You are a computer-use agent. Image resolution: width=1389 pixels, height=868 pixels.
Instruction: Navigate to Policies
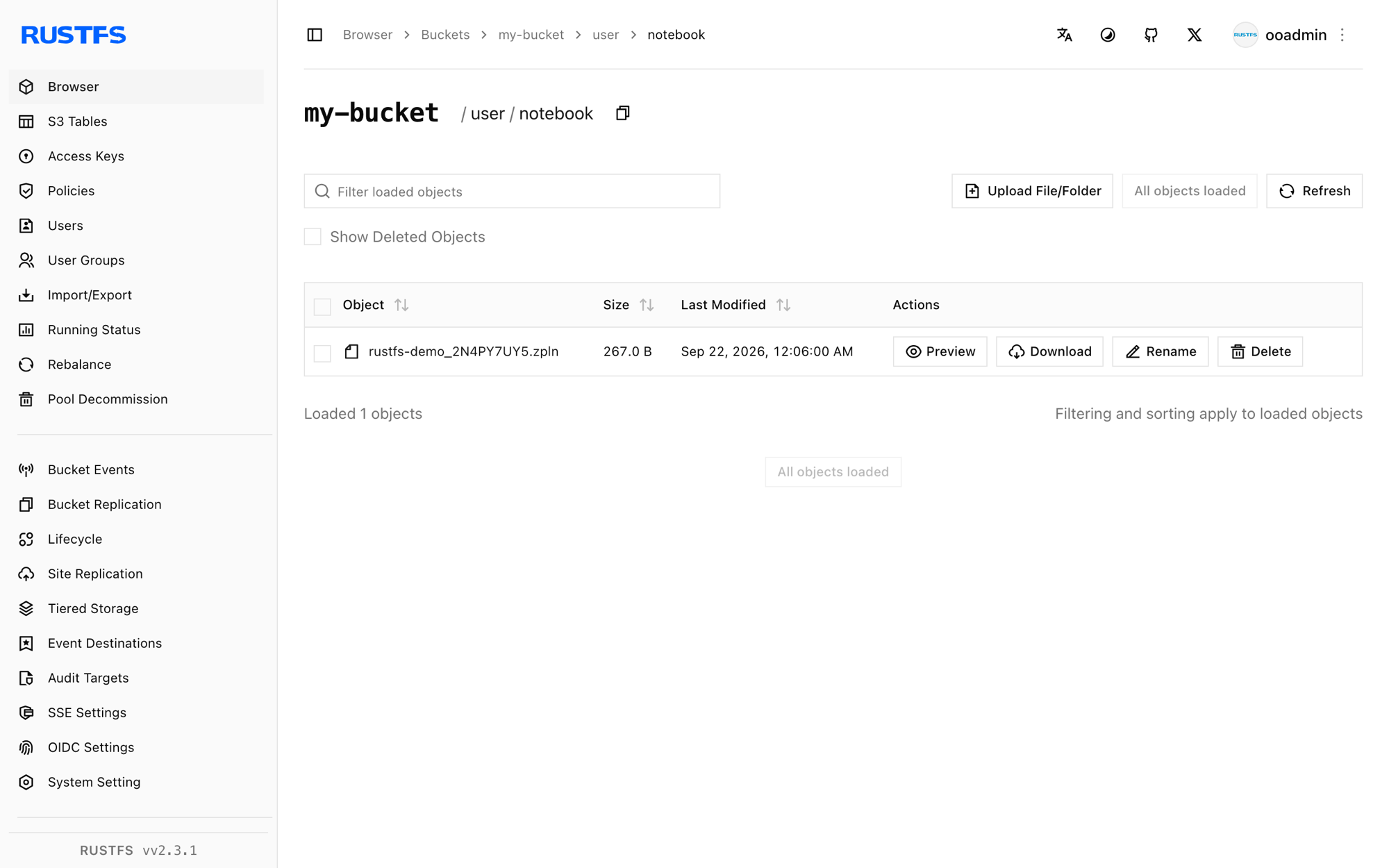coord(136,191)
